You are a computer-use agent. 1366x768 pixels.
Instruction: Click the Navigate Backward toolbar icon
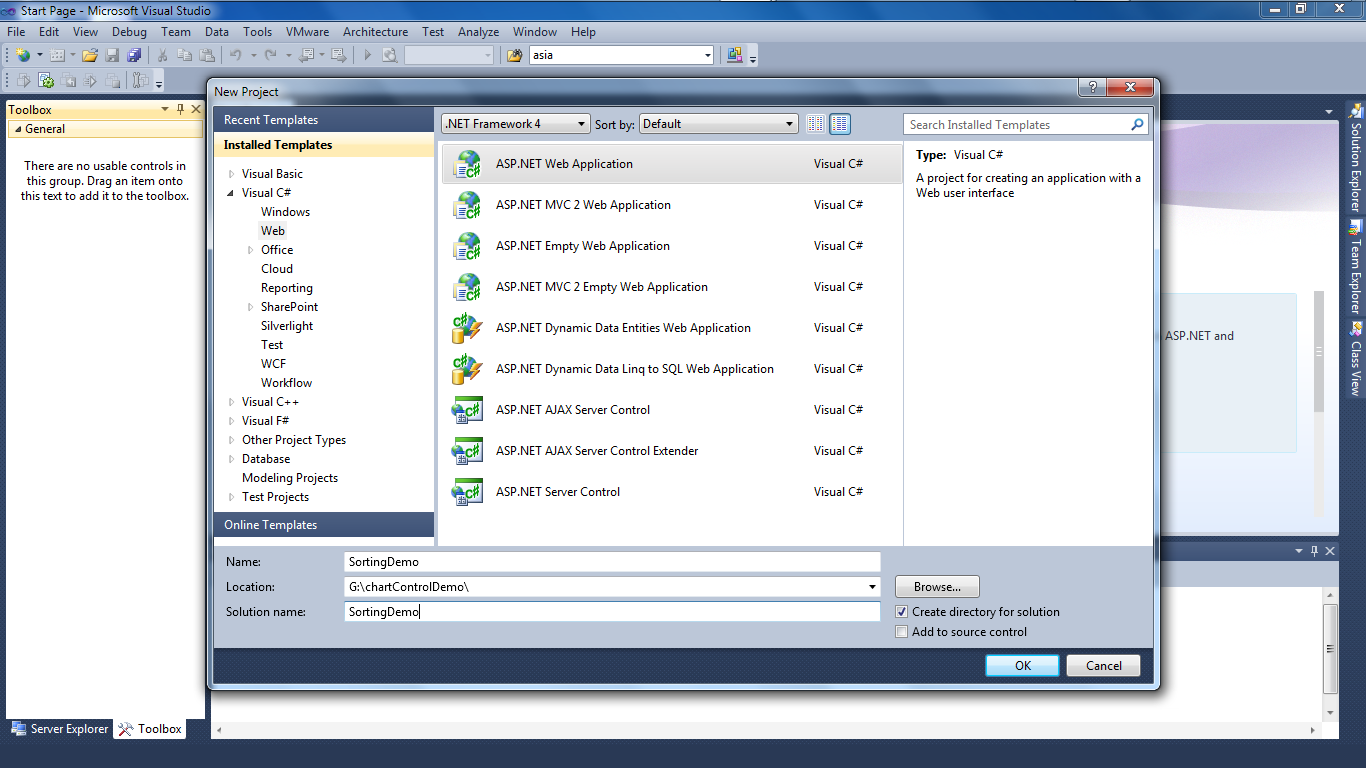click(x=307, y=55)
